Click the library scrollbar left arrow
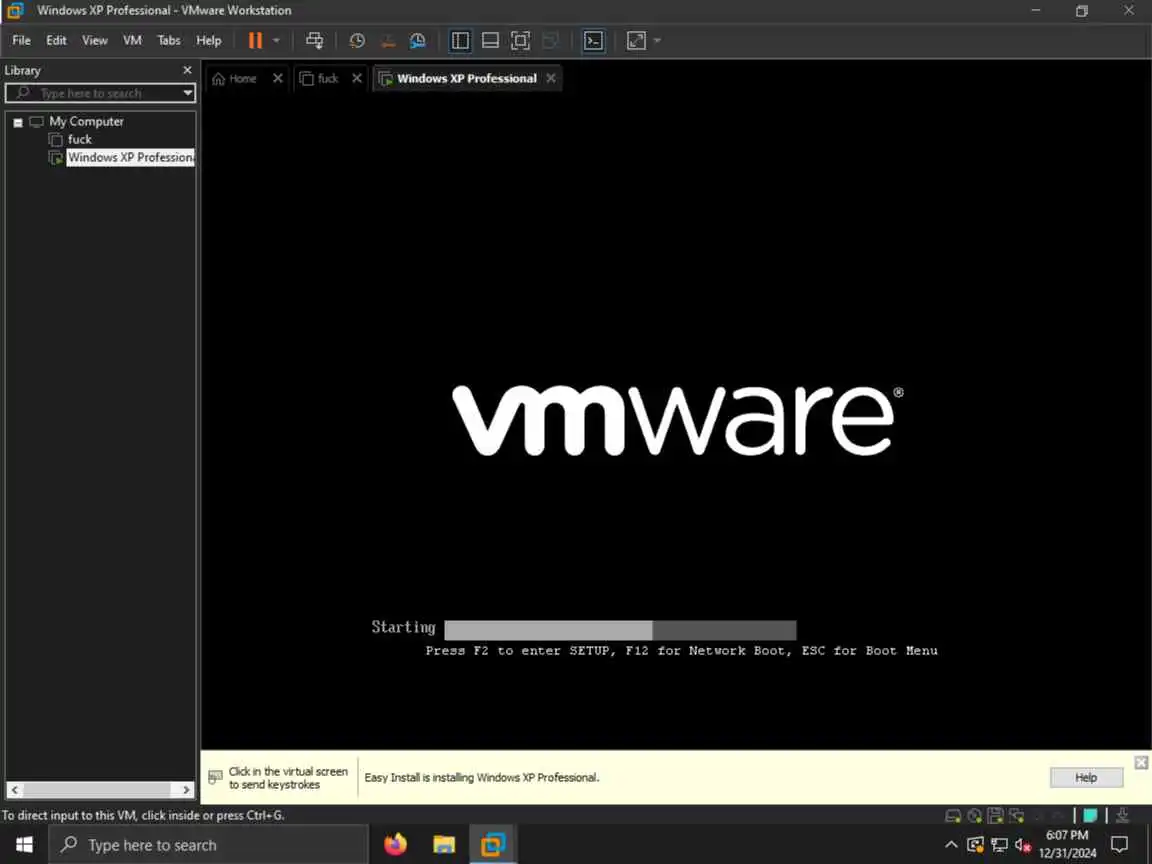Screen dimensions: 1152x864 click(x=15, y=790)
